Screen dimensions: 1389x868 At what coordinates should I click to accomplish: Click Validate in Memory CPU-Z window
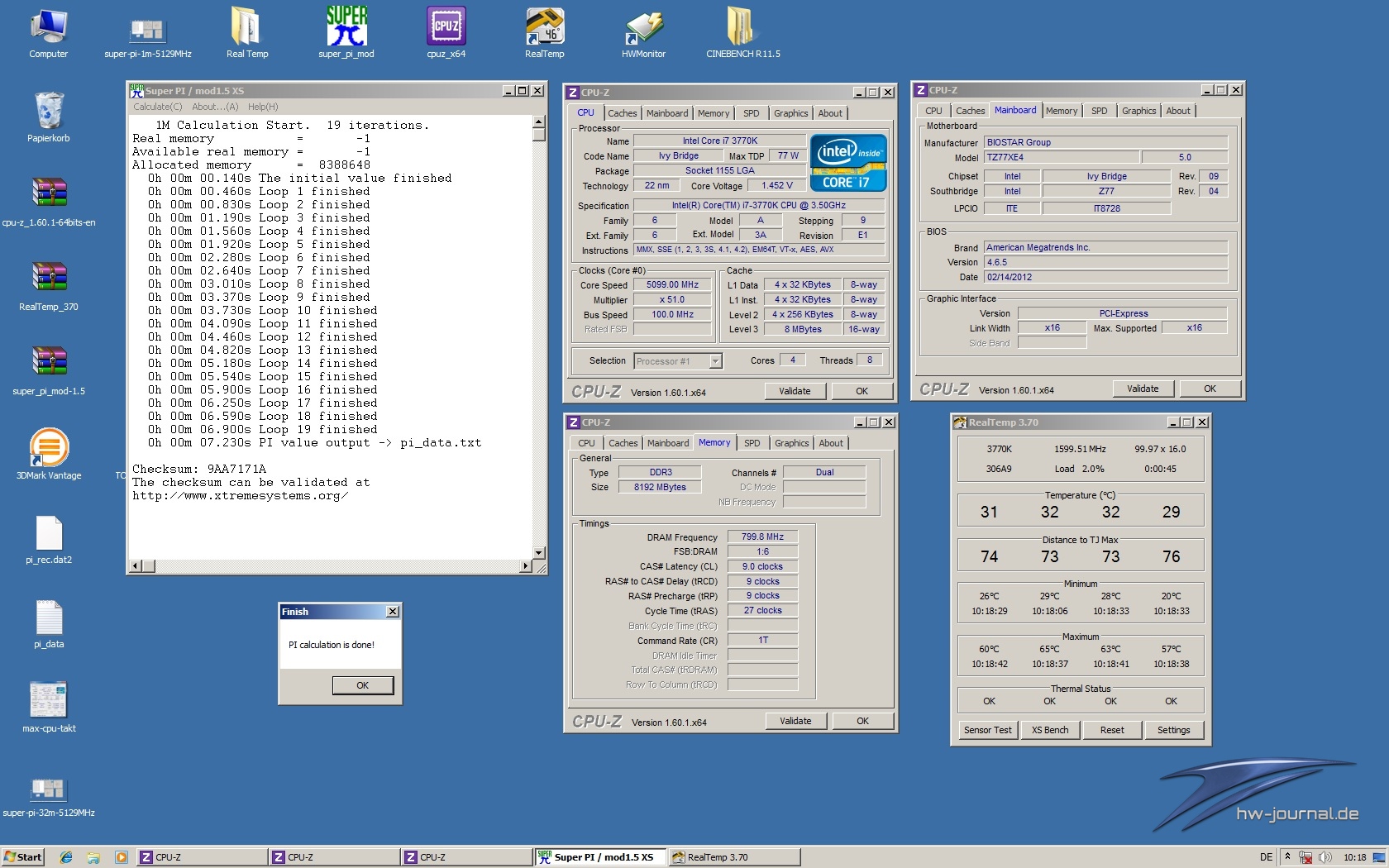click(x=795, y=721)
